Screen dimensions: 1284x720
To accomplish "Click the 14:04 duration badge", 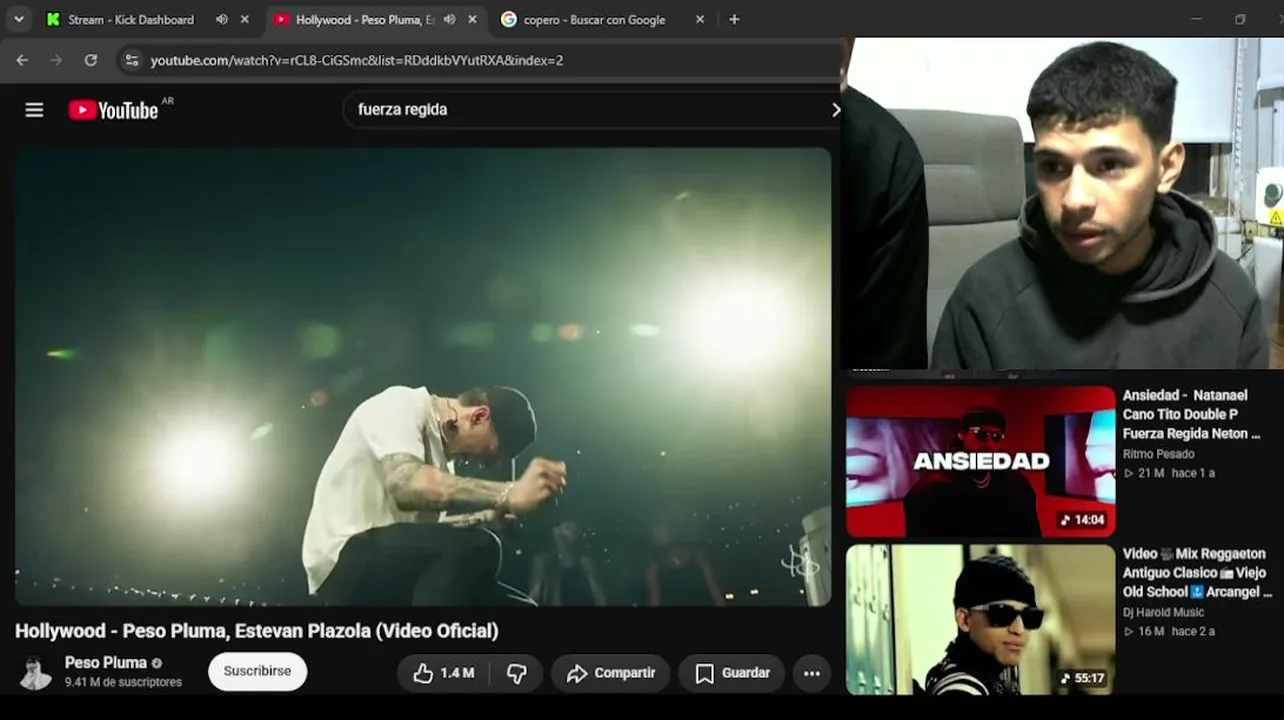I will [x=1083, y=520].
